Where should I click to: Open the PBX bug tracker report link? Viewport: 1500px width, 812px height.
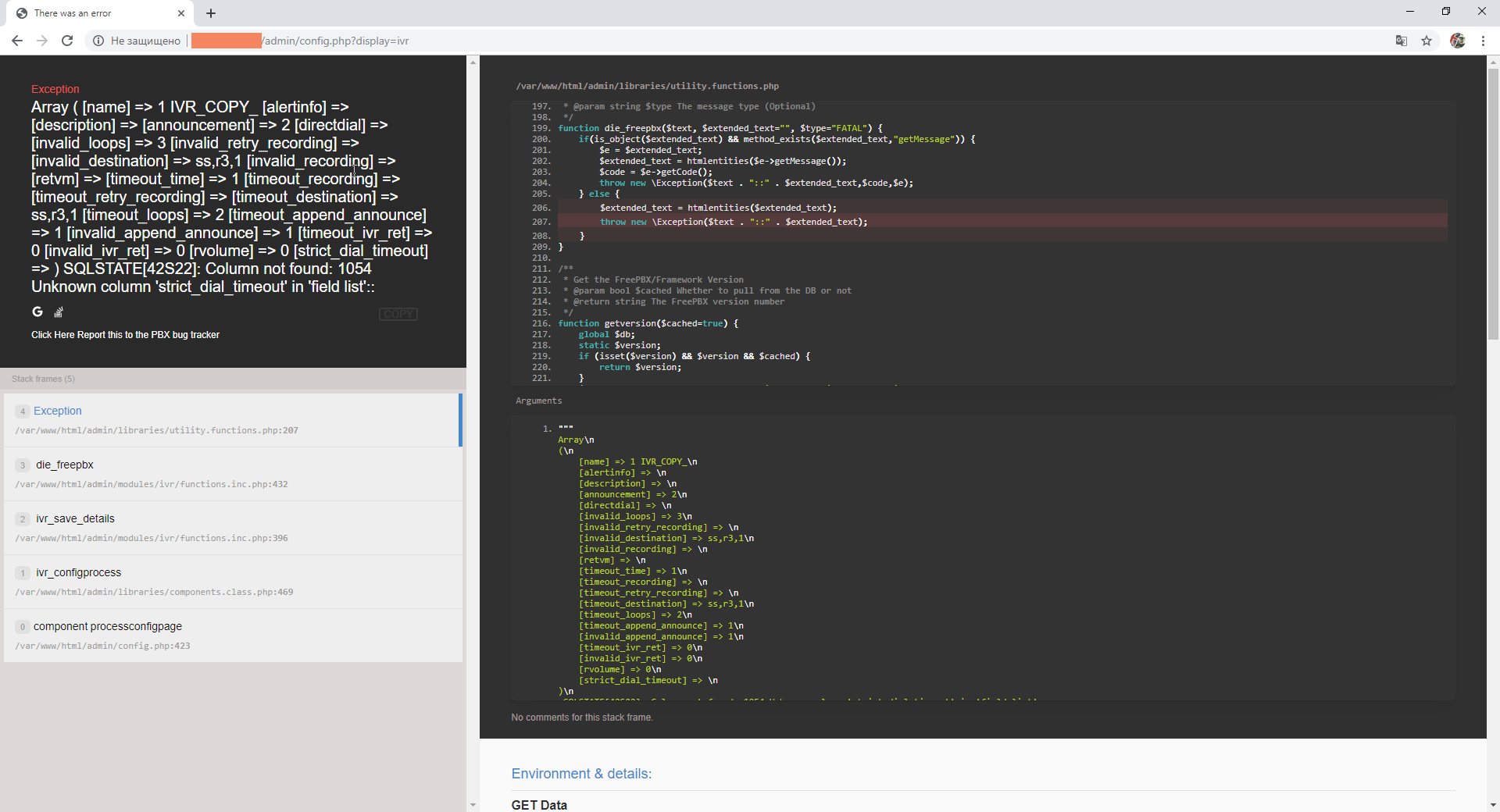pos(125,335)
